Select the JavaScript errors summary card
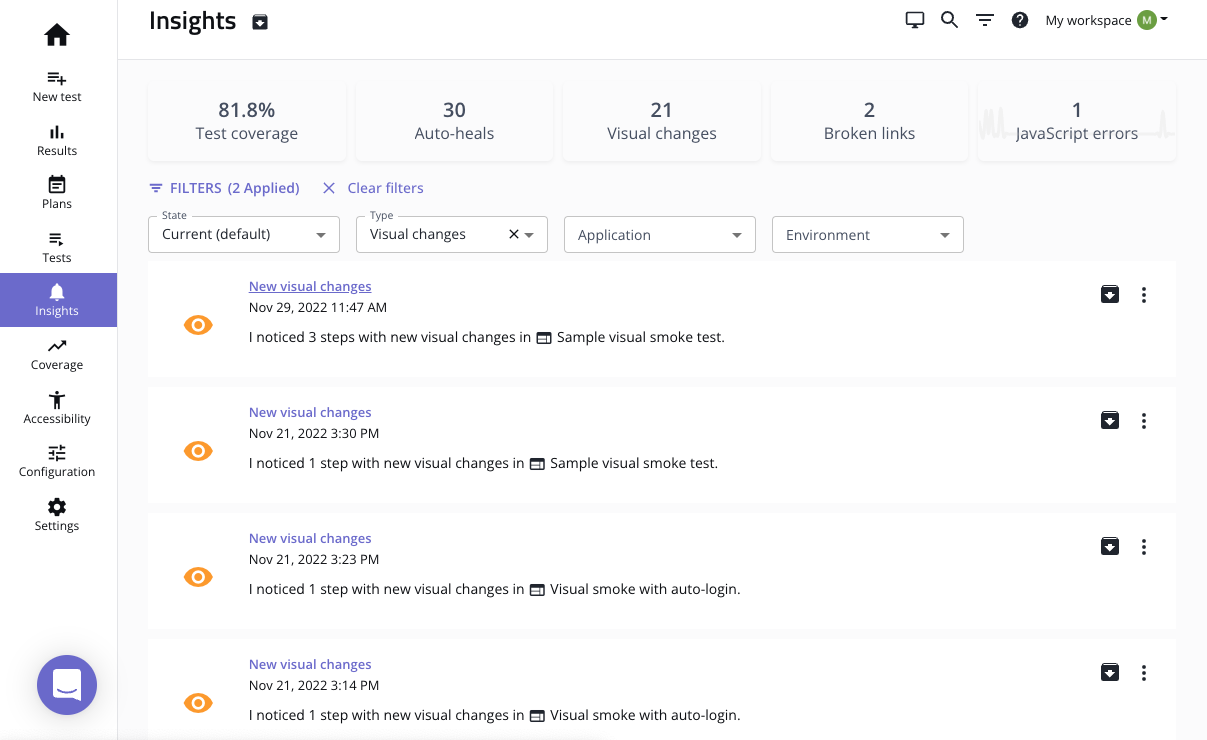Viewport: 1207px width, 740px height. 1077,121
